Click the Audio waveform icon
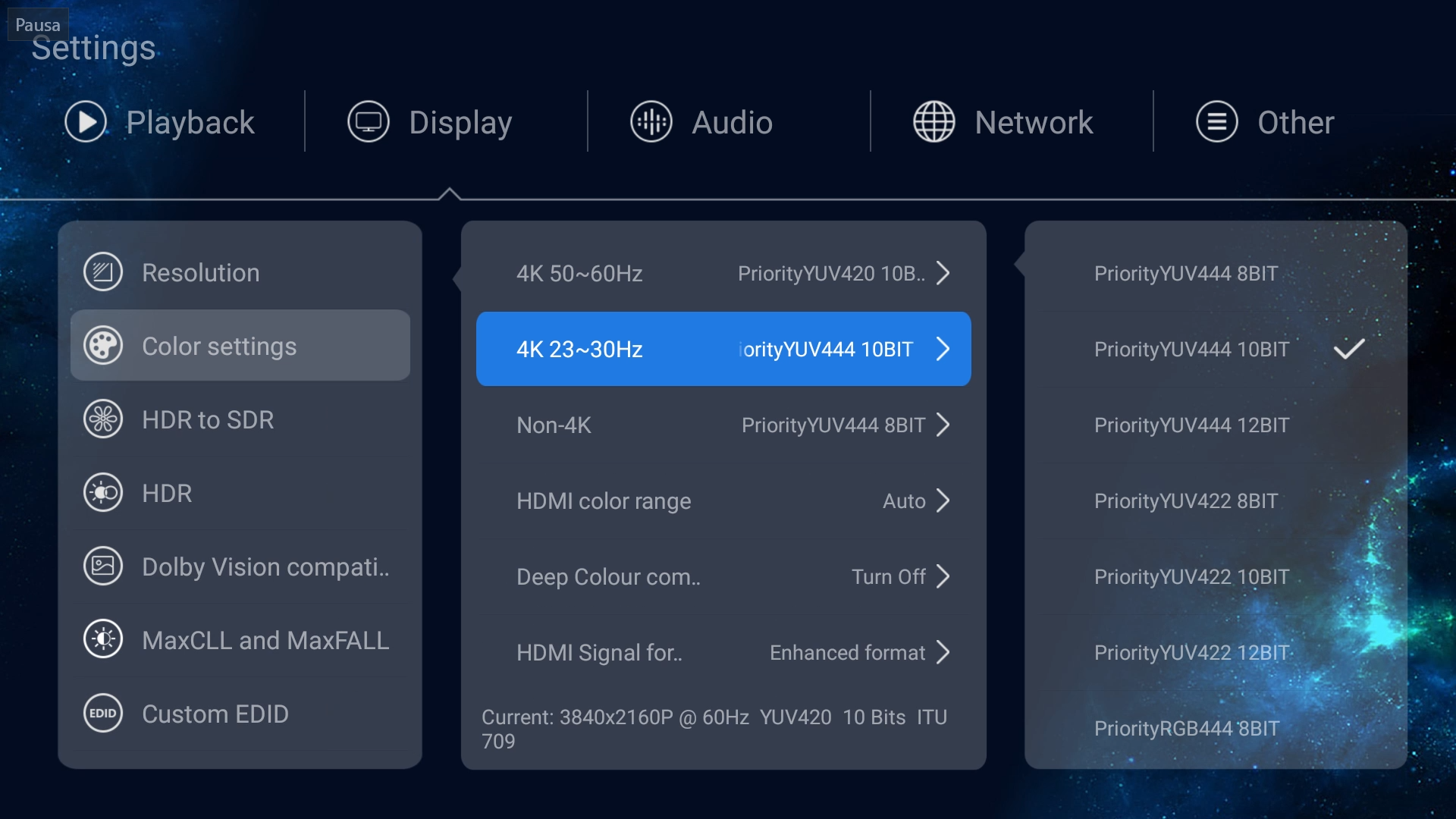This screenshot has height=819, width=1456. click(651, 122)
